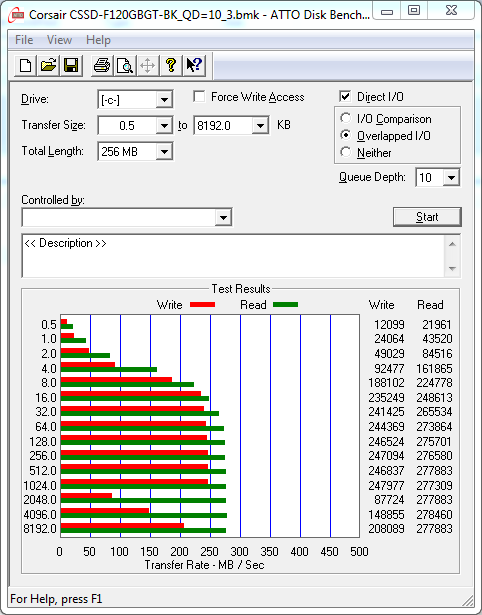This screenshot has width=482, height=615.
Task: Click the Description scrollbar up arrow
Action: click(x=452, y=244)
